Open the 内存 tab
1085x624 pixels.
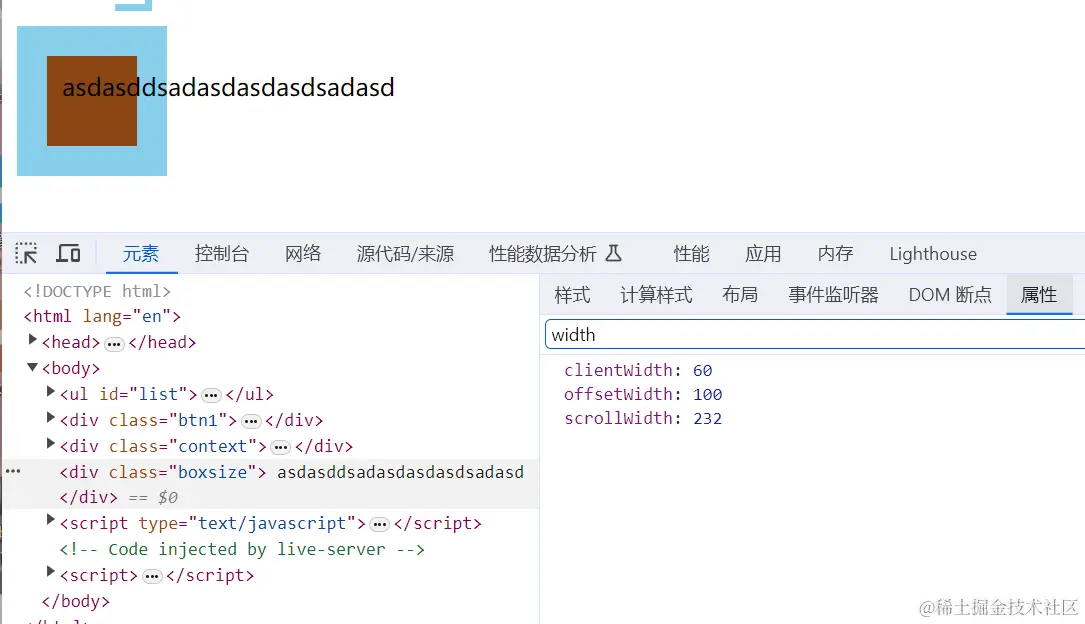[x=835, y=254]
